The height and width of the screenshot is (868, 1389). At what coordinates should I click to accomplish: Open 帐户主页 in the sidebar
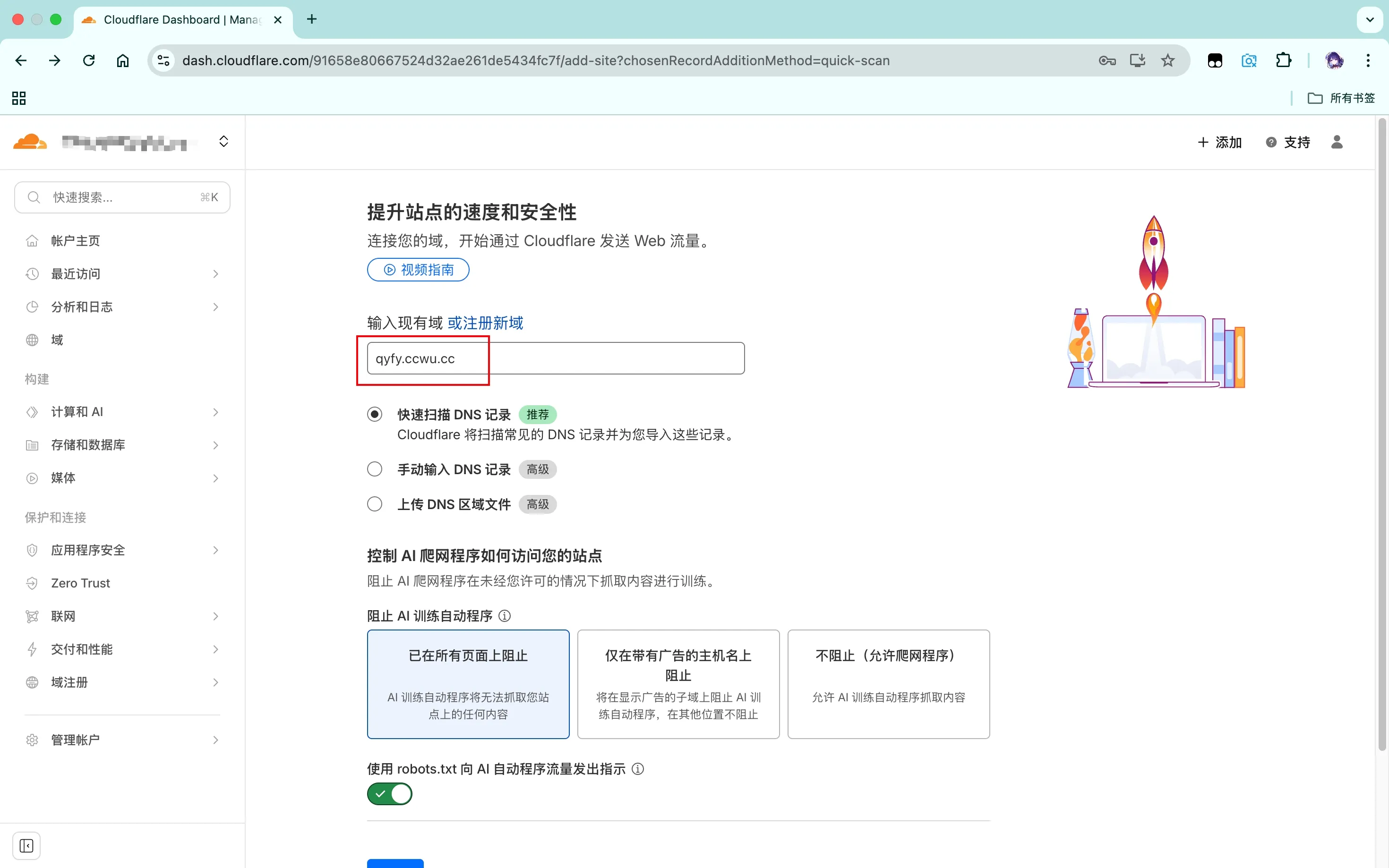(x=75, y=241)
